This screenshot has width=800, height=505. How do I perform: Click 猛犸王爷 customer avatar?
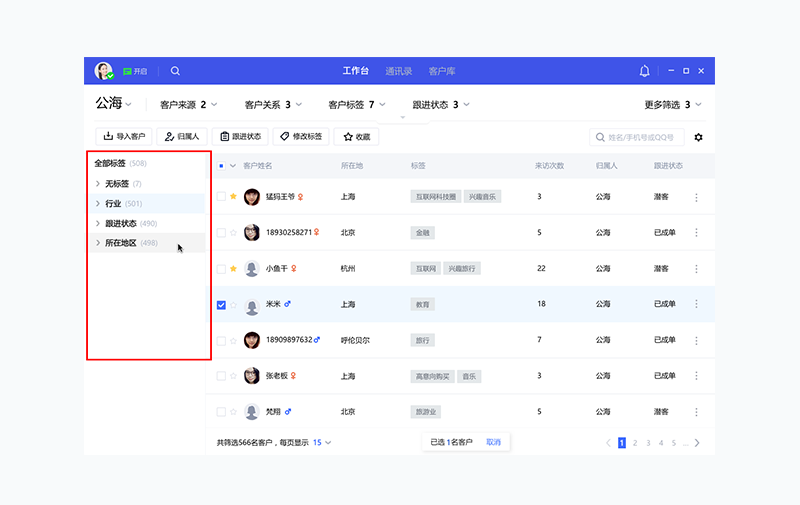pyautogui.click(x=252, y=196)
